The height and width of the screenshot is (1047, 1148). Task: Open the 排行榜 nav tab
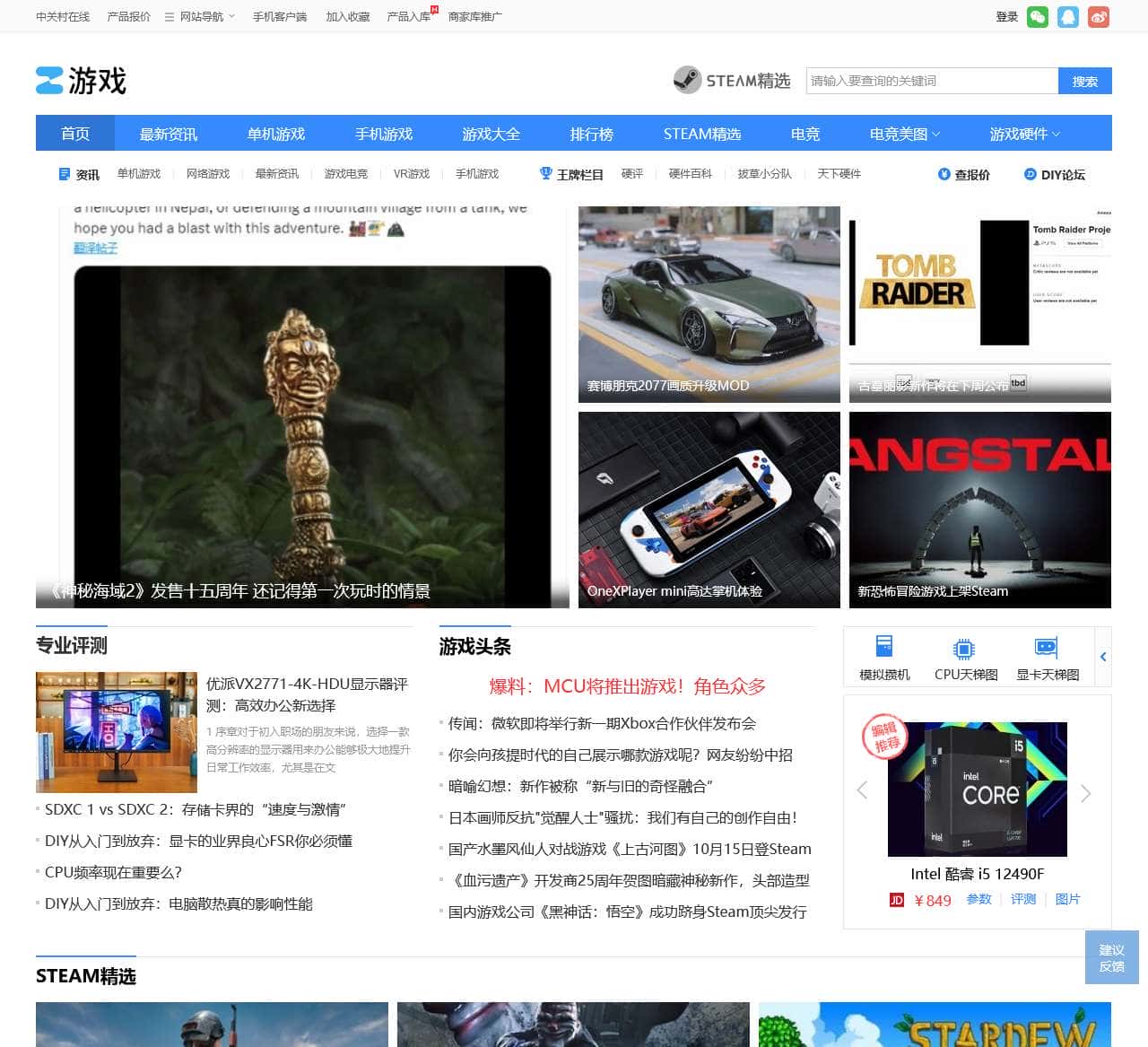point(592,134)
